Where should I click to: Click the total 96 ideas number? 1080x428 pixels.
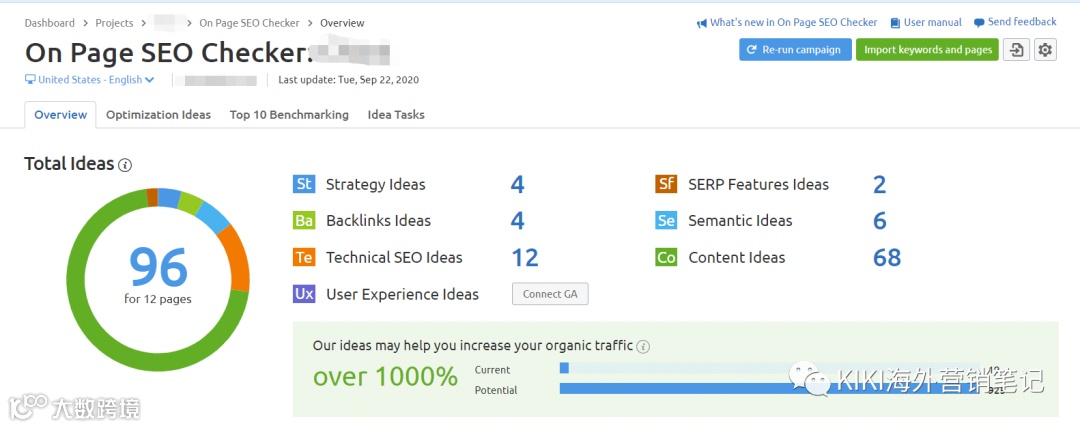point(158,267)
